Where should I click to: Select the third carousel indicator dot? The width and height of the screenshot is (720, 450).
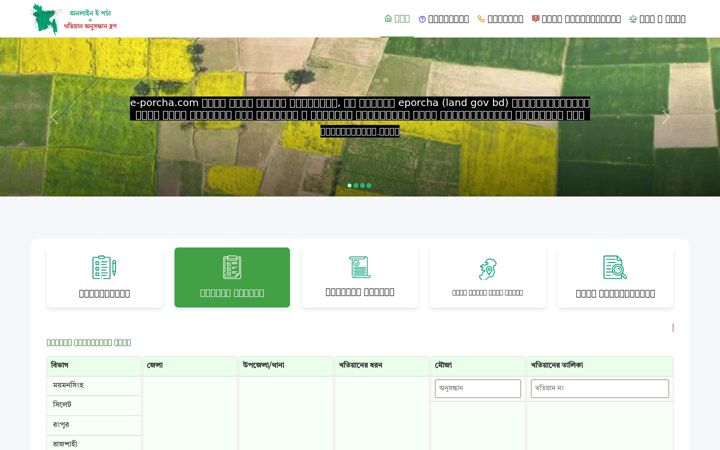[x=362, y=186]
